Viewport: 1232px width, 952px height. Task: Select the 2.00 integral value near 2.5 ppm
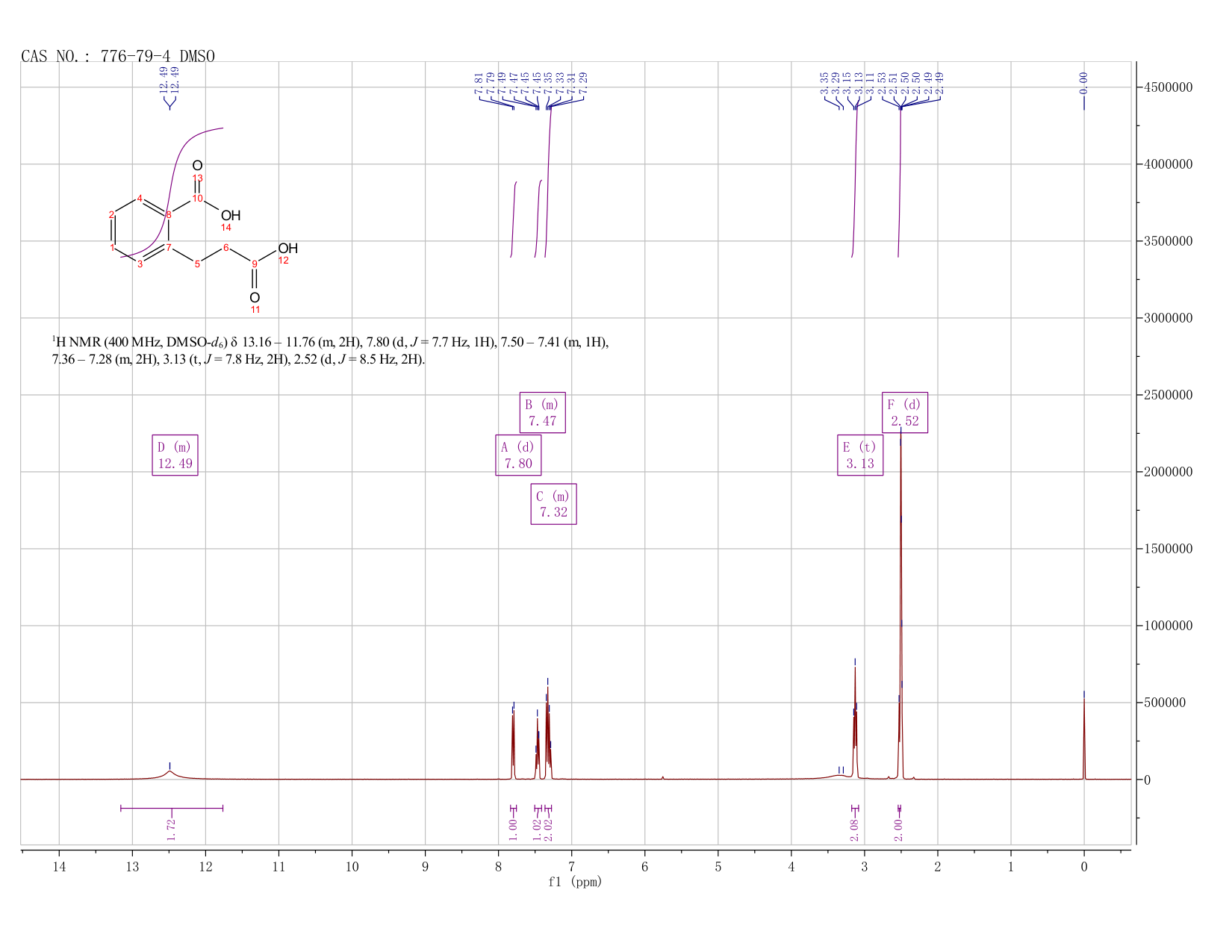click(899, 830)
